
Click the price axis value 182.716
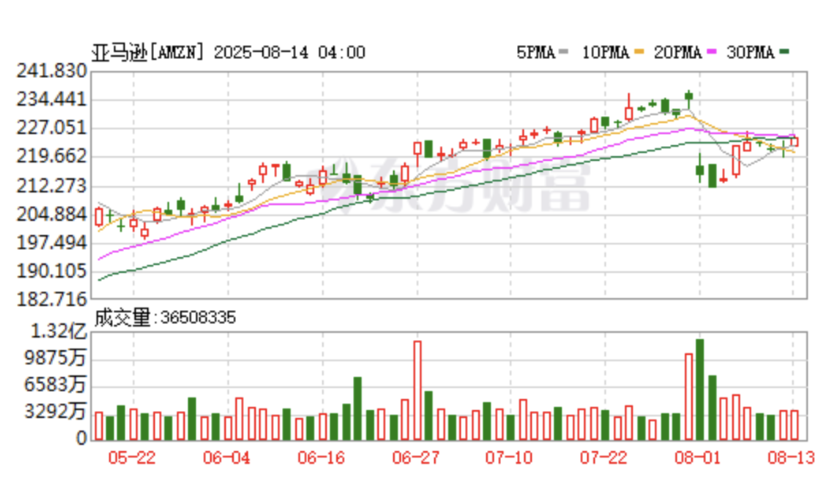tap(51, 300)
